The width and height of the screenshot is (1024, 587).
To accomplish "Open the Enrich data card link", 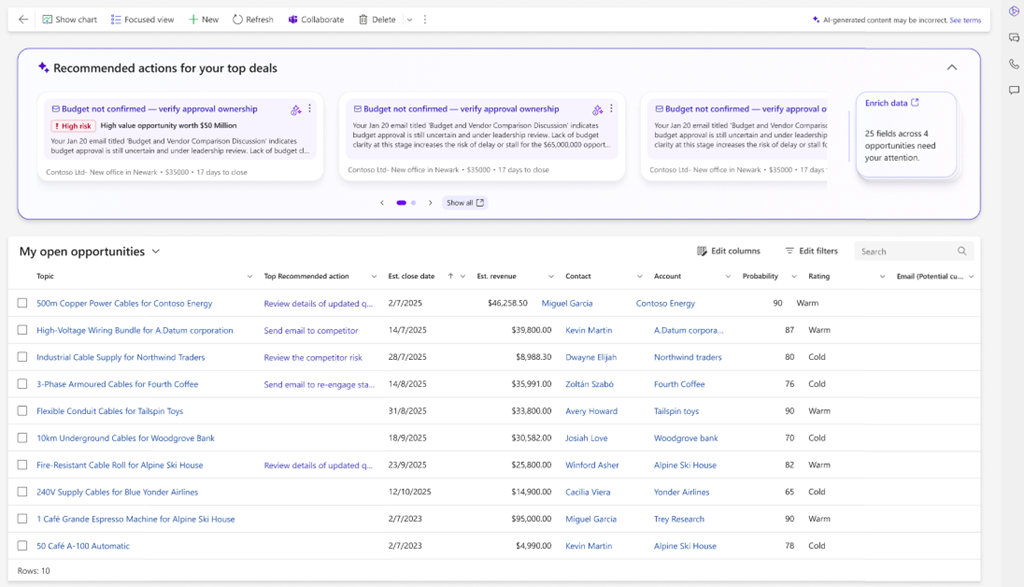I will (891, 103).
